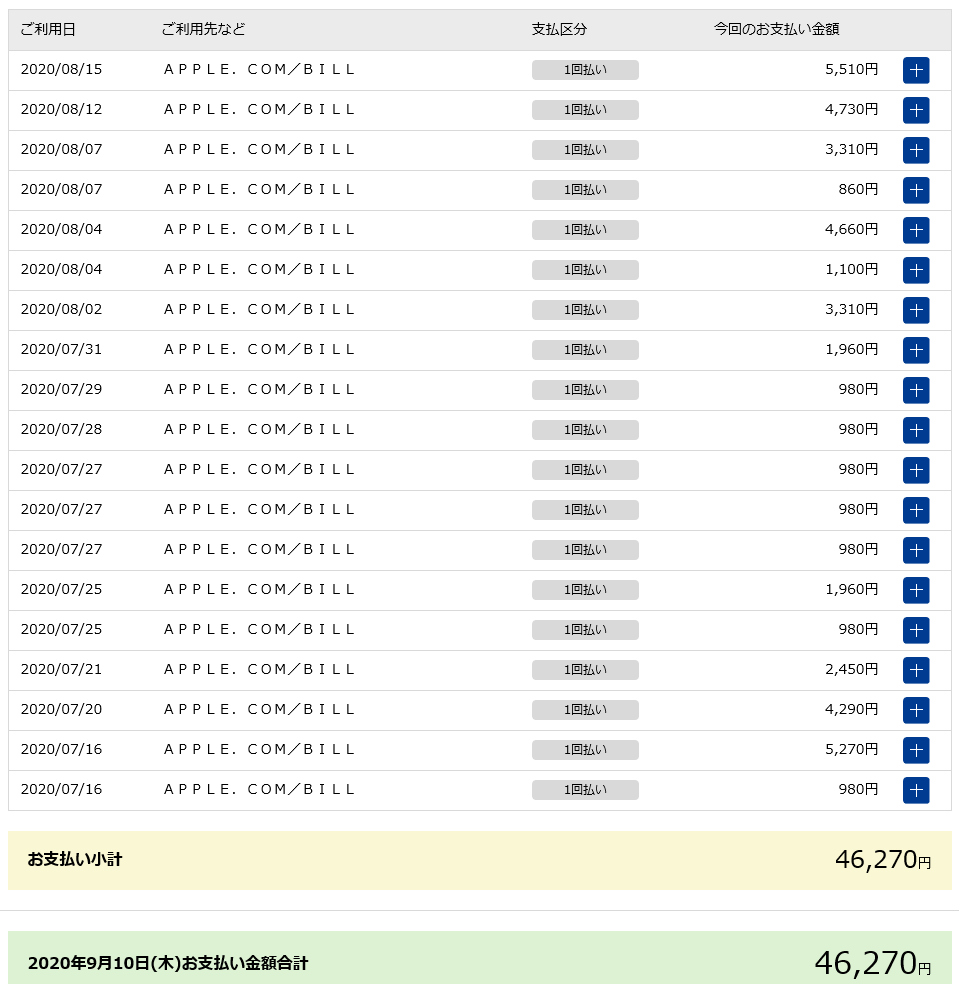Click the 46,270円 subtotal in yellow bar
This screenshot has width=959, height=984.
tap(883, 860)
